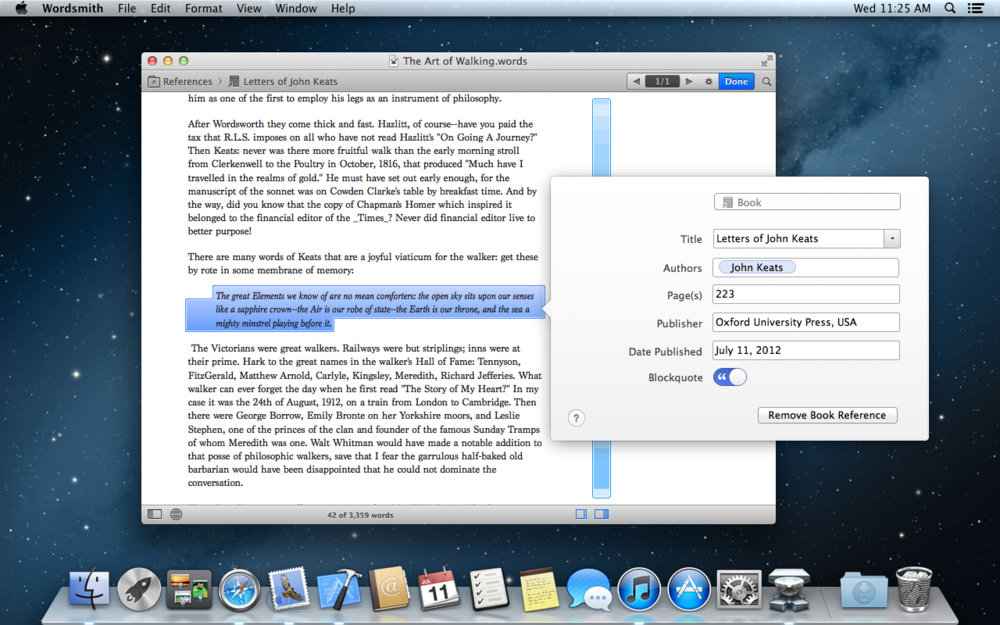Open the Help menu
Screen dimensions: 1000x625
[342, 8]
